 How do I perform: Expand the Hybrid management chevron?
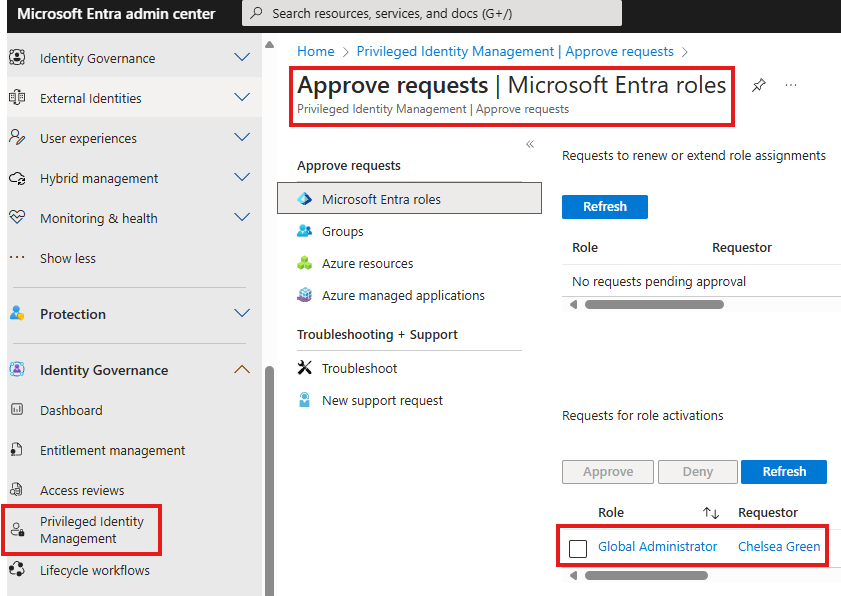coord(242,177)
